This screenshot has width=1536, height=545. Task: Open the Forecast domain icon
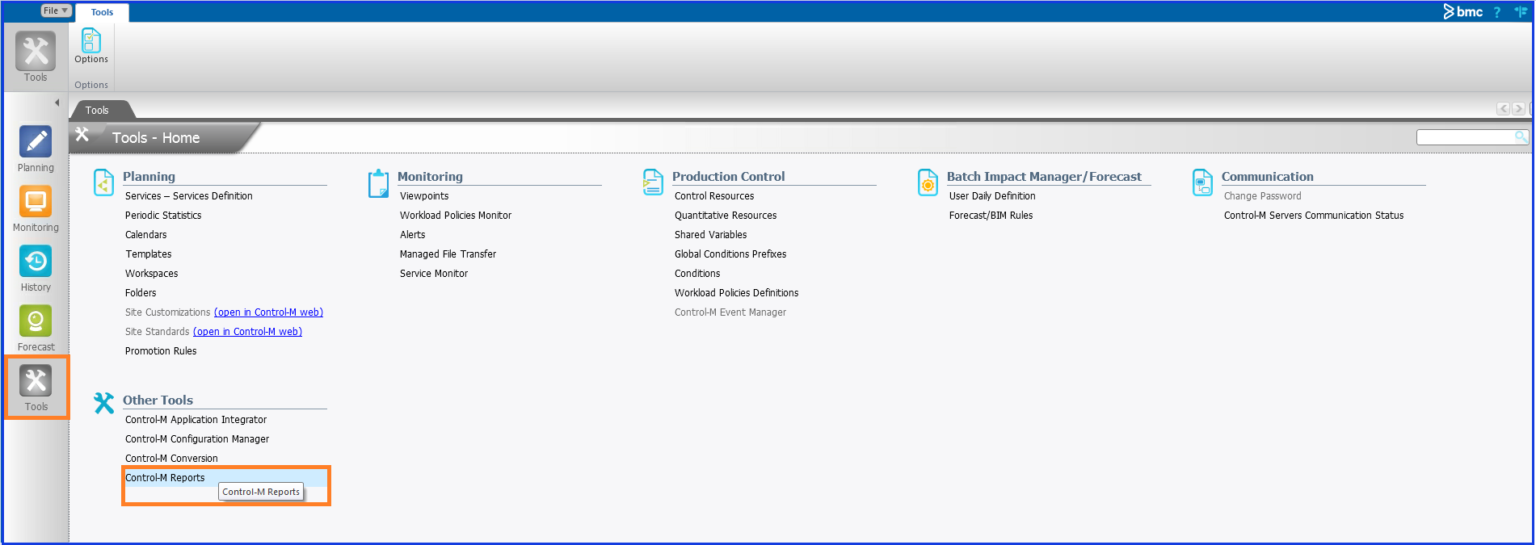coord(35,322)
